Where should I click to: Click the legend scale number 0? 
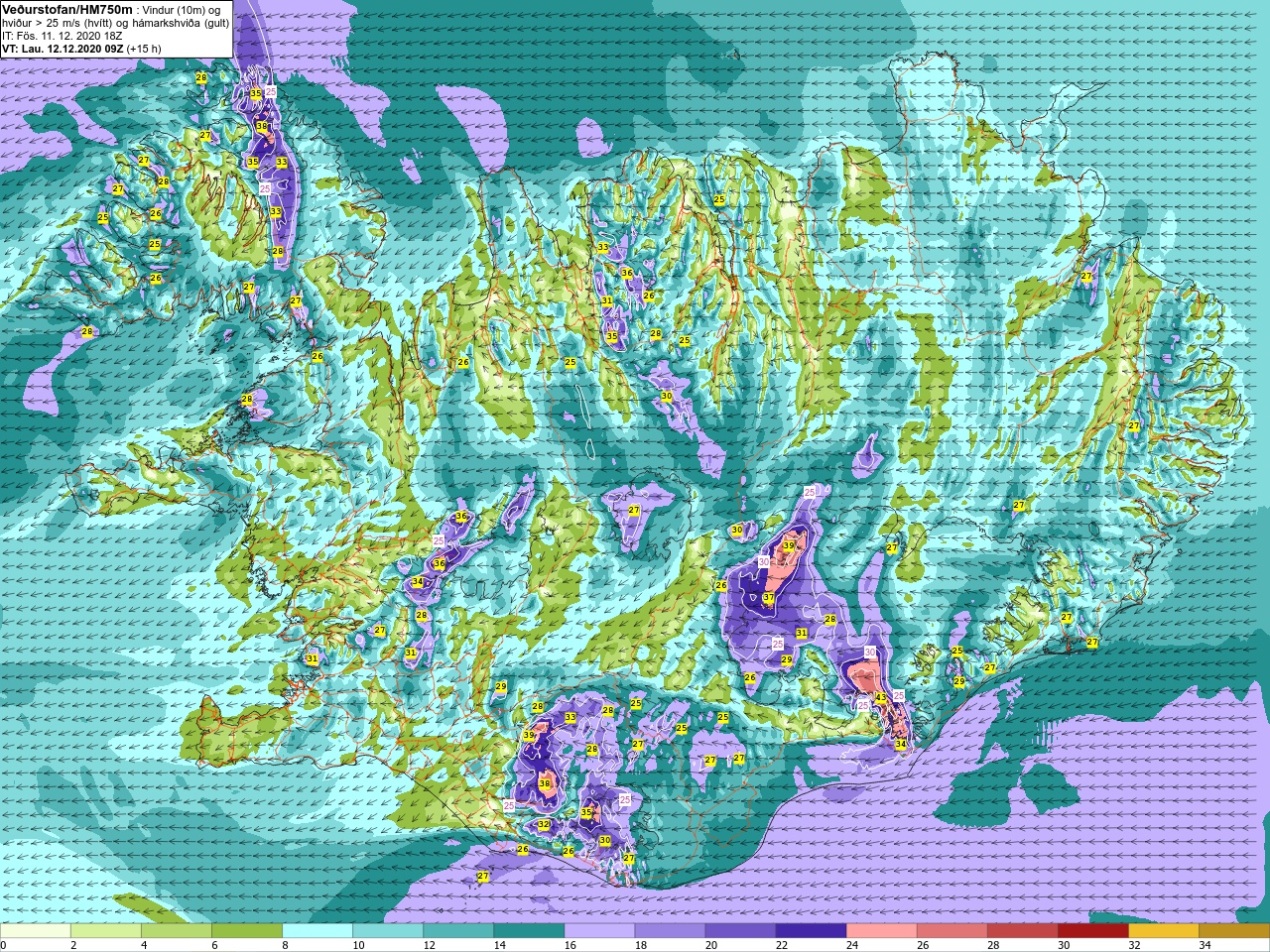(x=4, y=945)
